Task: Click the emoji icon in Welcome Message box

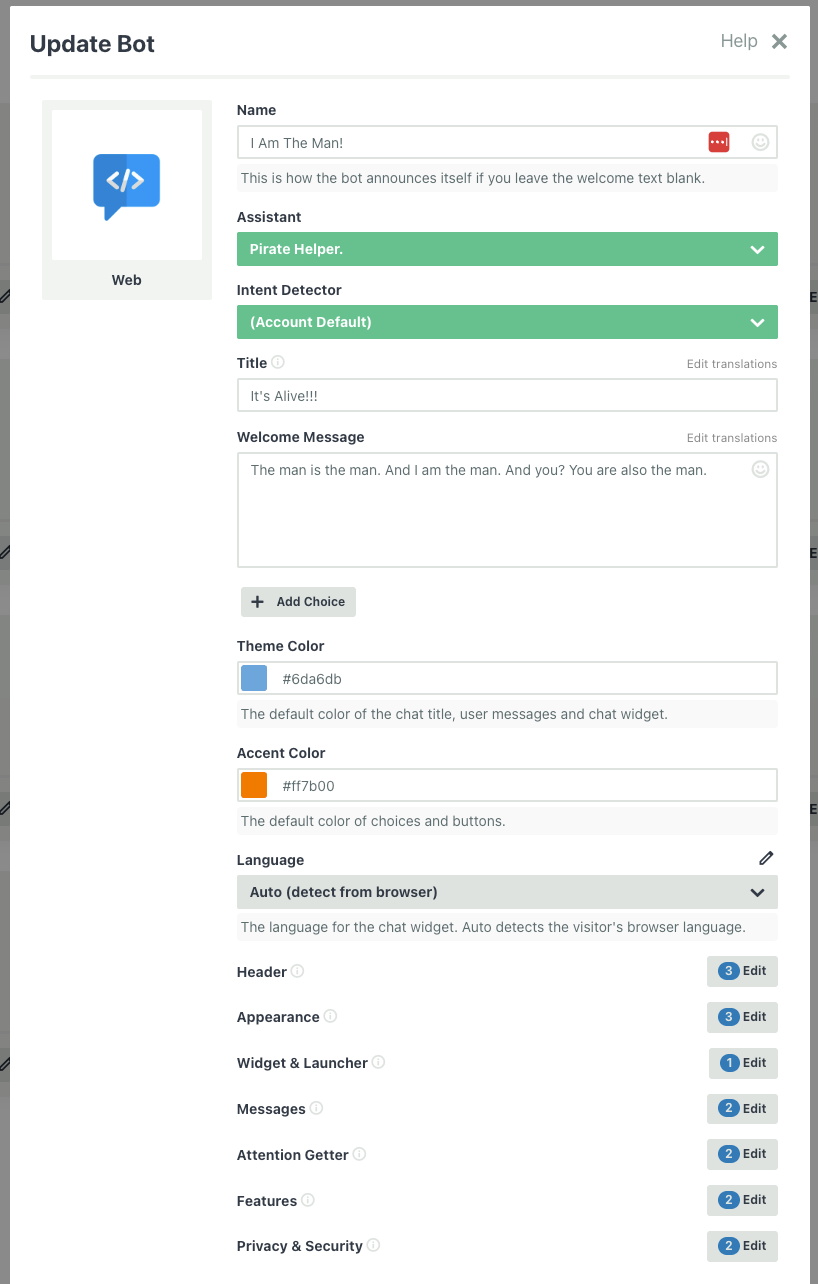Action: (x=760, y=468)
